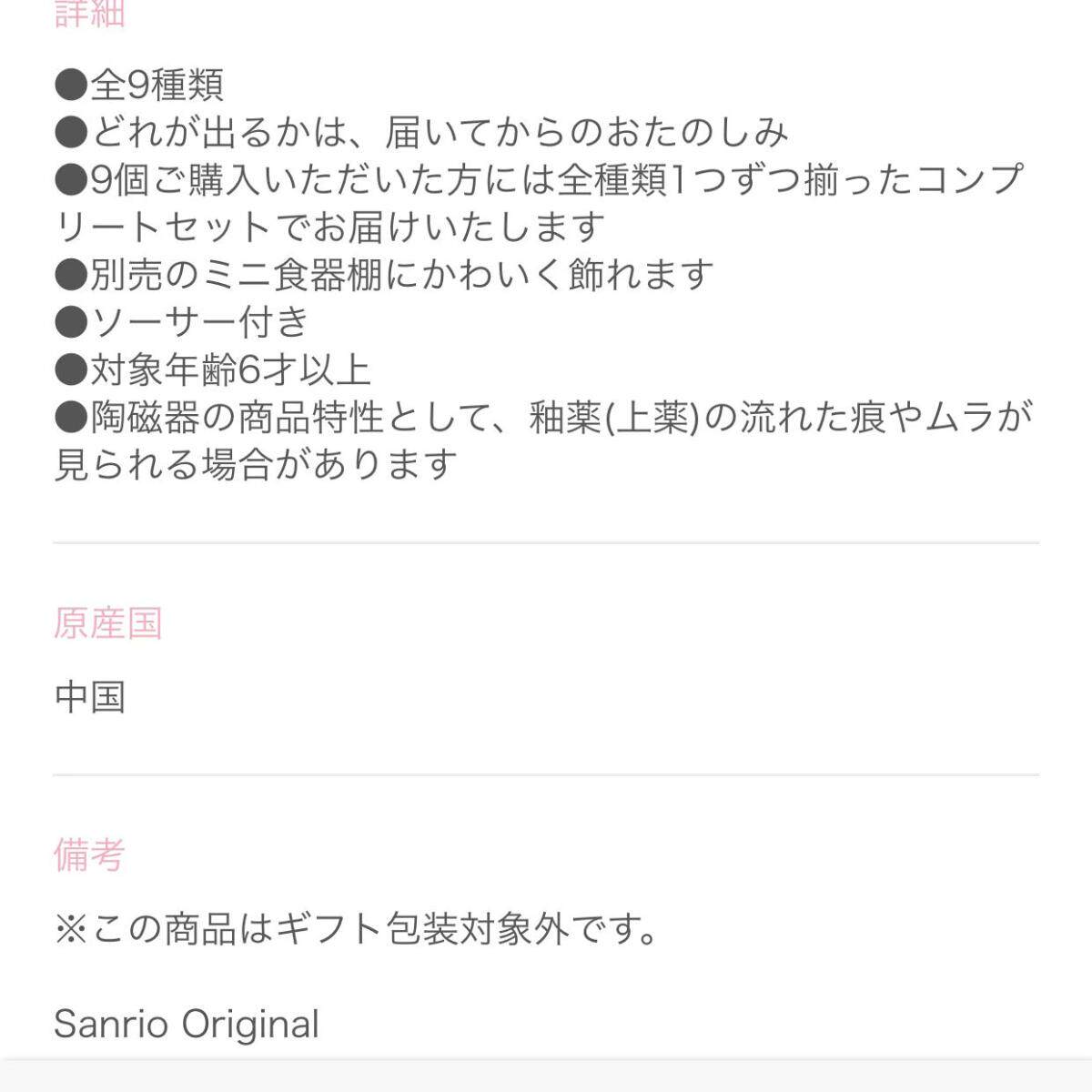The height and width of the screenshot is (1092, 1092).
Task: Click the pink 備考 heading
Action: [89, 855]
